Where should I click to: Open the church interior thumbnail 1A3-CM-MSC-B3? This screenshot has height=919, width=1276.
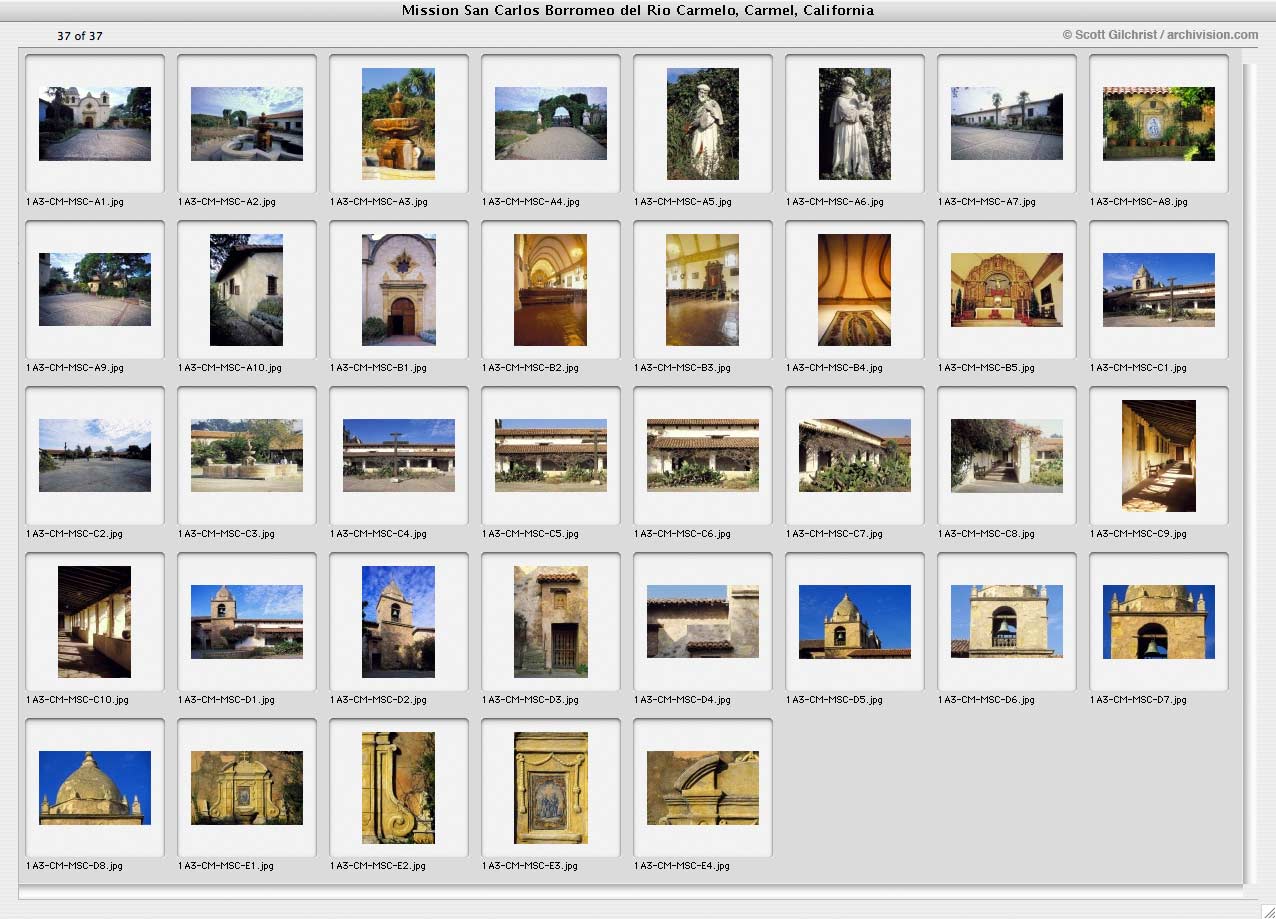pyautogui.click(x=703, y=290)
